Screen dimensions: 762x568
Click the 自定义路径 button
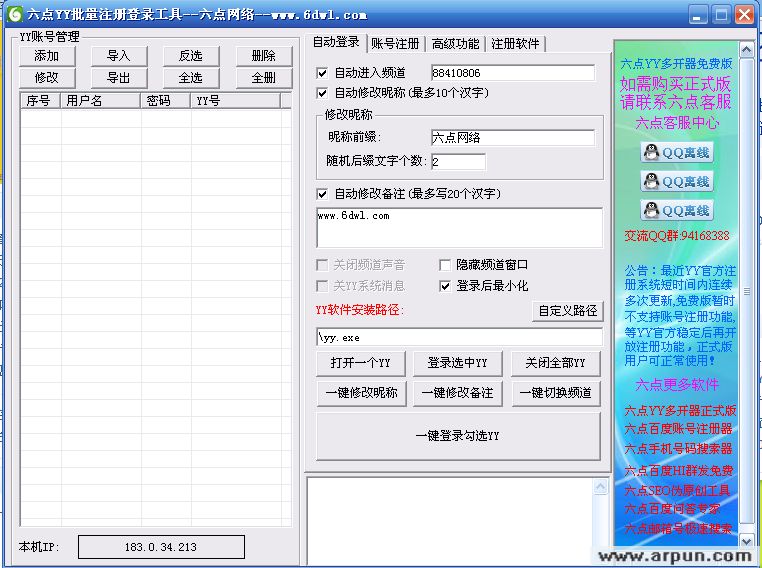pyautogui.click(x=568, y=311)
